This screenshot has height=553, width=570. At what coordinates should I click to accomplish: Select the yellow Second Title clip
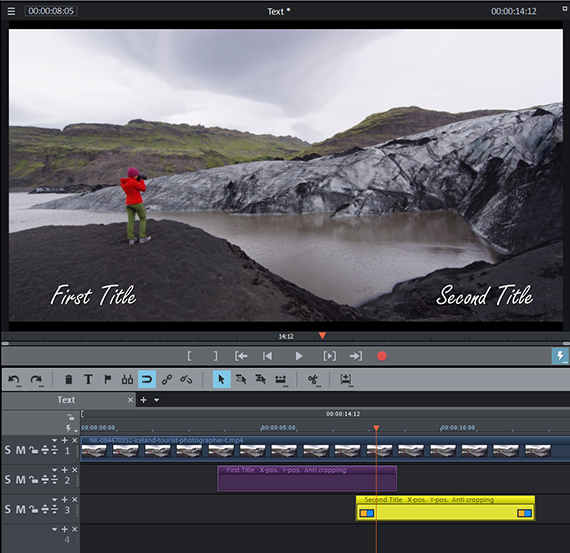445,508
